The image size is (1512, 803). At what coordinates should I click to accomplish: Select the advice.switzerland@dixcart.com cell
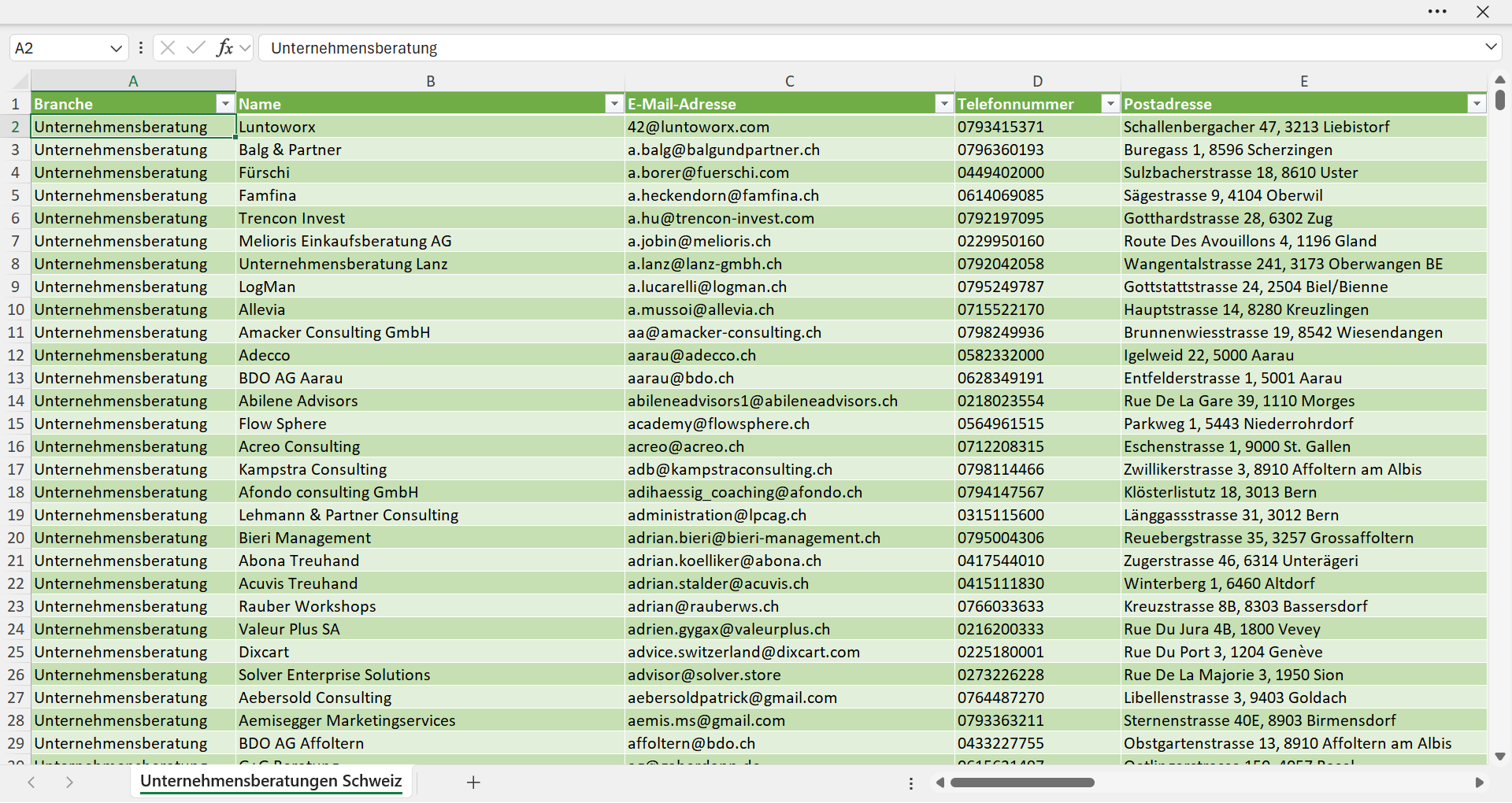coord(790,652)
